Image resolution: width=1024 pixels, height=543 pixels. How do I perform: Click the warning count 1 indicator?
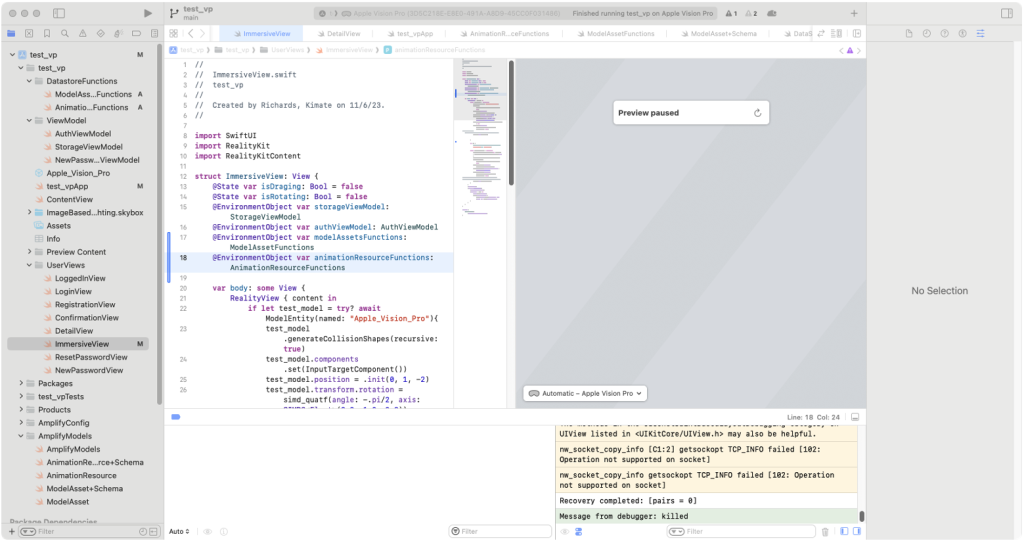[731, 13]
